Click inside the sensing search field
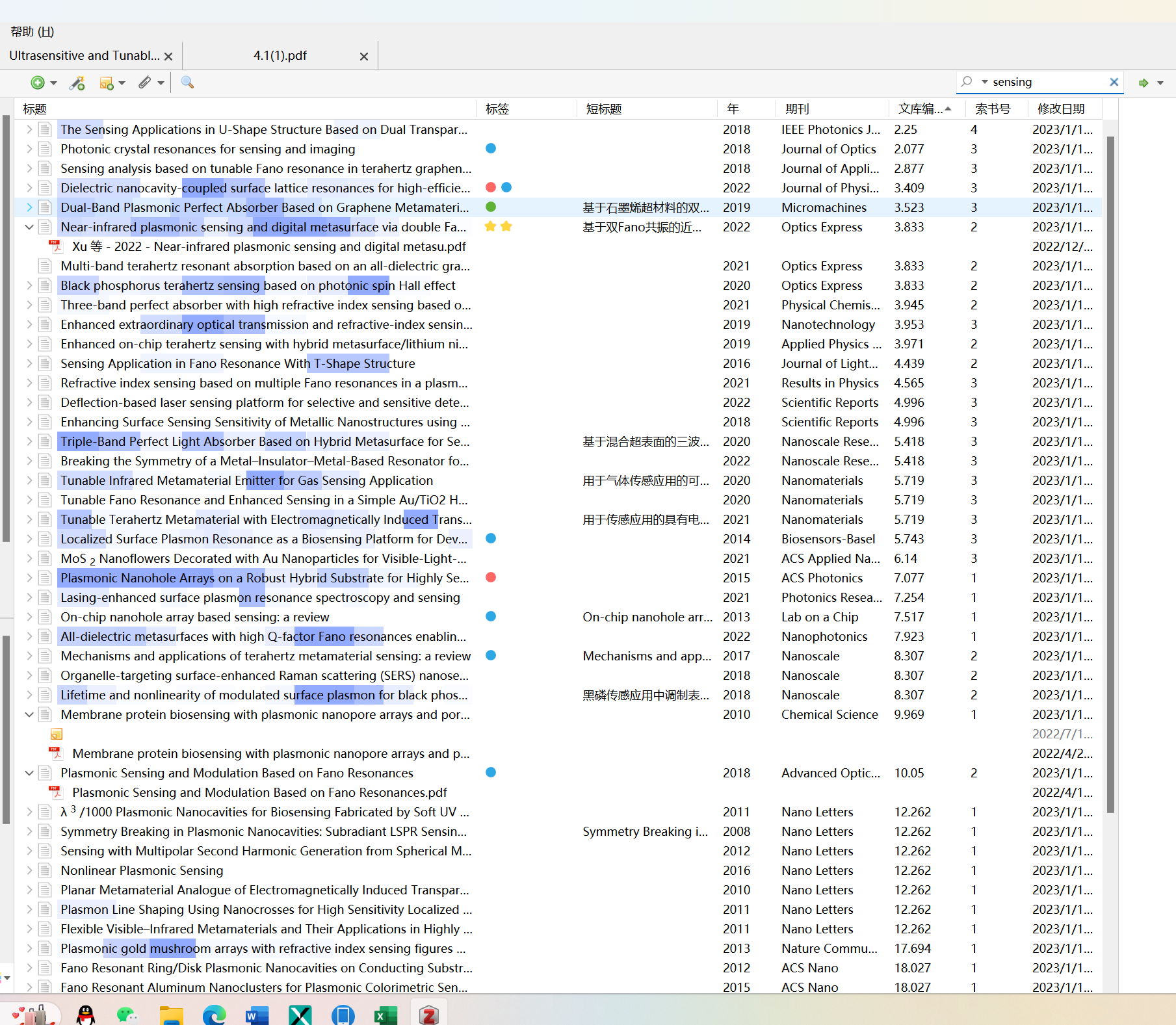Screen dimensions: 1176x1025 point(1047,82)
